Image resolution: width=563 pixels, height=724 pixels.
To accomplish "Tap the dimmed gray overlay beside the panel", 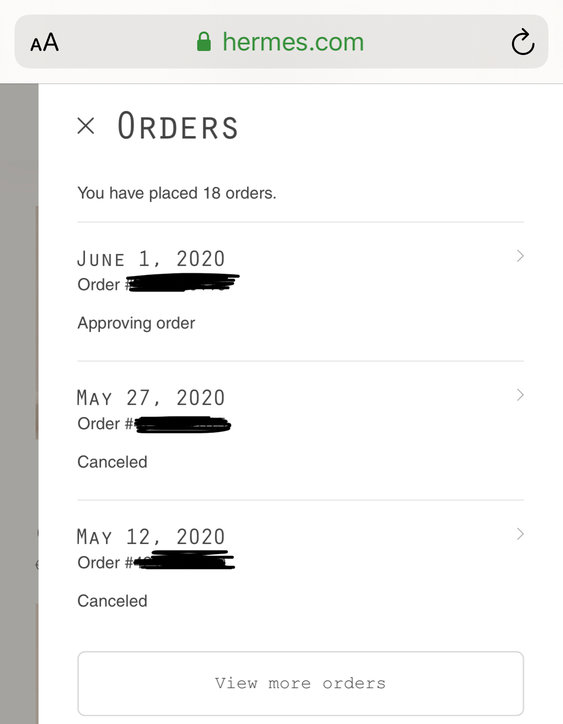I will [19, 404].
